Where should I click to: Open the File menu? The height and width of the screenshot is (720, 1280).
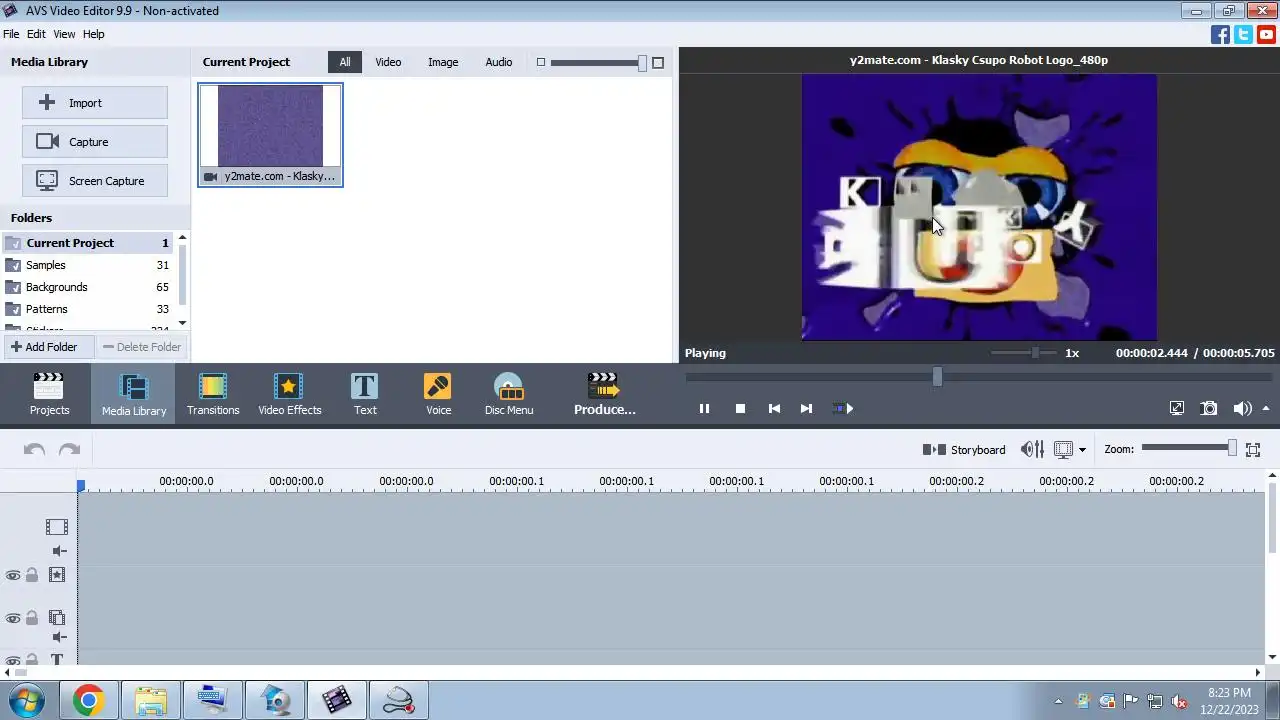pyautogui.click(x=11, y=34)
